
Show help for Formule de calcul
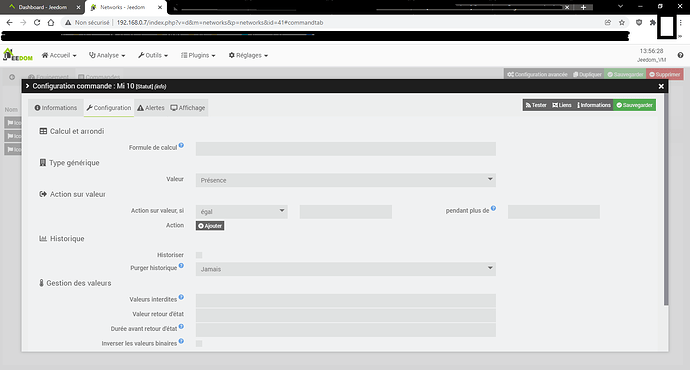[181, 145]
